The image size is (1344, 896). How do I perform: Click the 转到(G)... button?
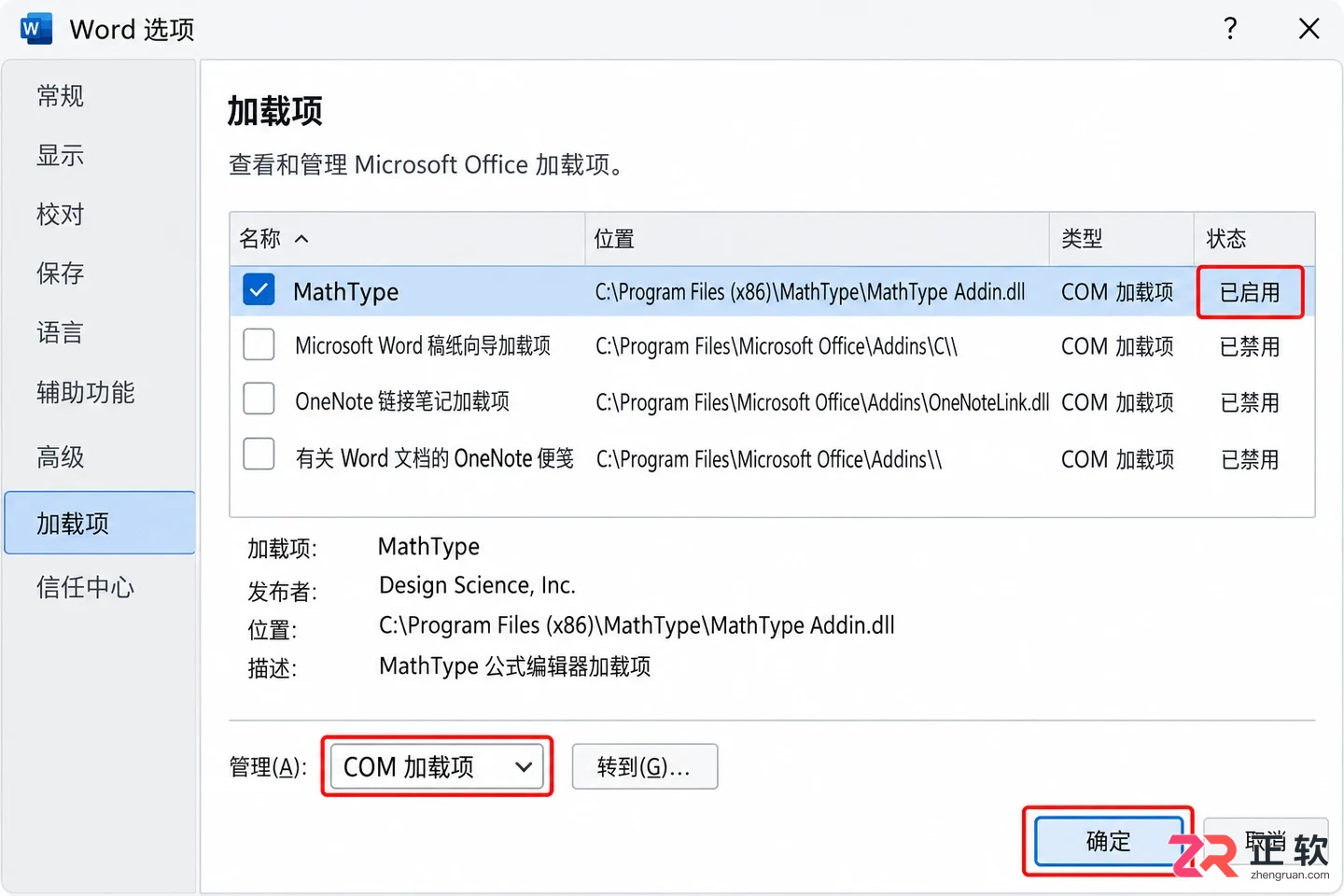645,766
